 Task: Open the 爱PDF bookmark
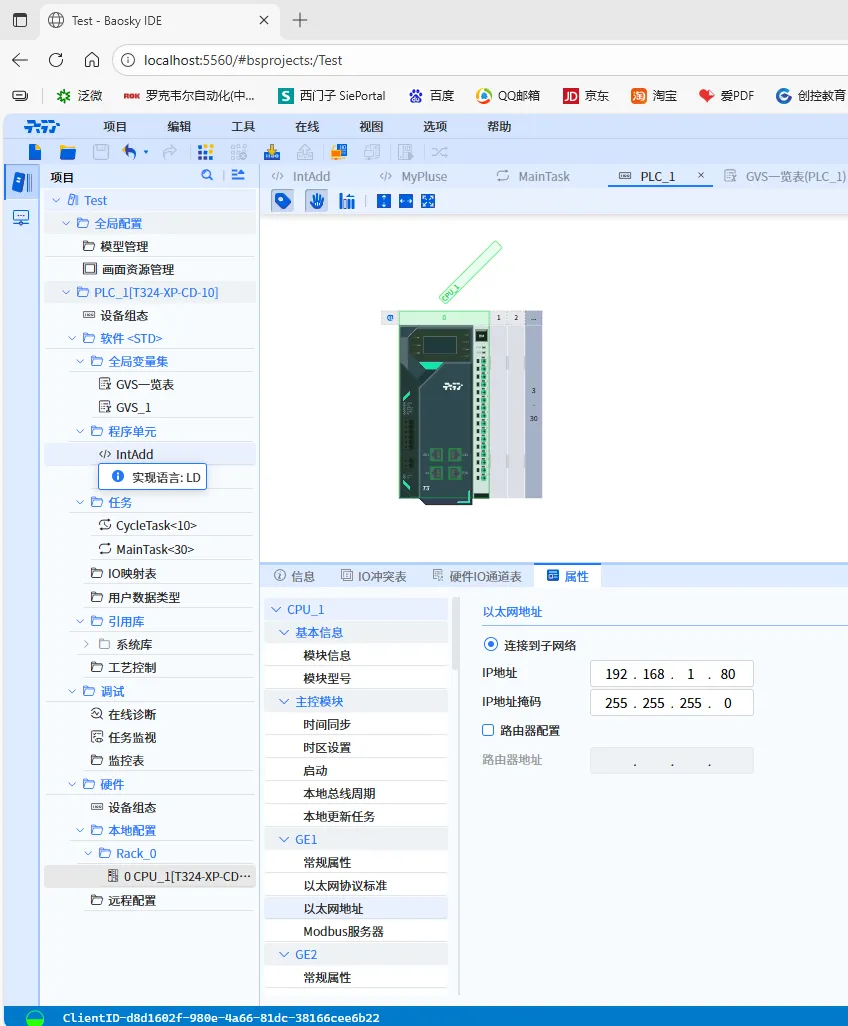point(726,96)
